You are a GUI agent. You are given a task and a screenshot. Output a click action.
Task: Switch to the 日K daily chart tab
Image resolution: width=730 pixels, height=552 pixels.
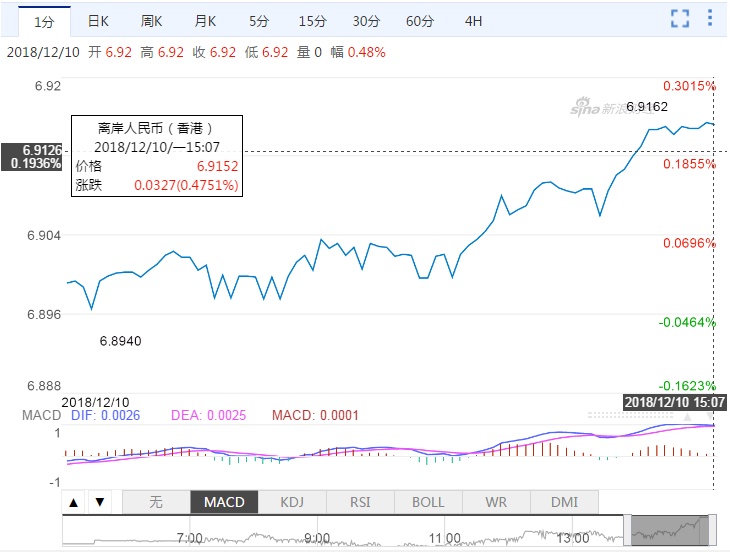[97, 20]
